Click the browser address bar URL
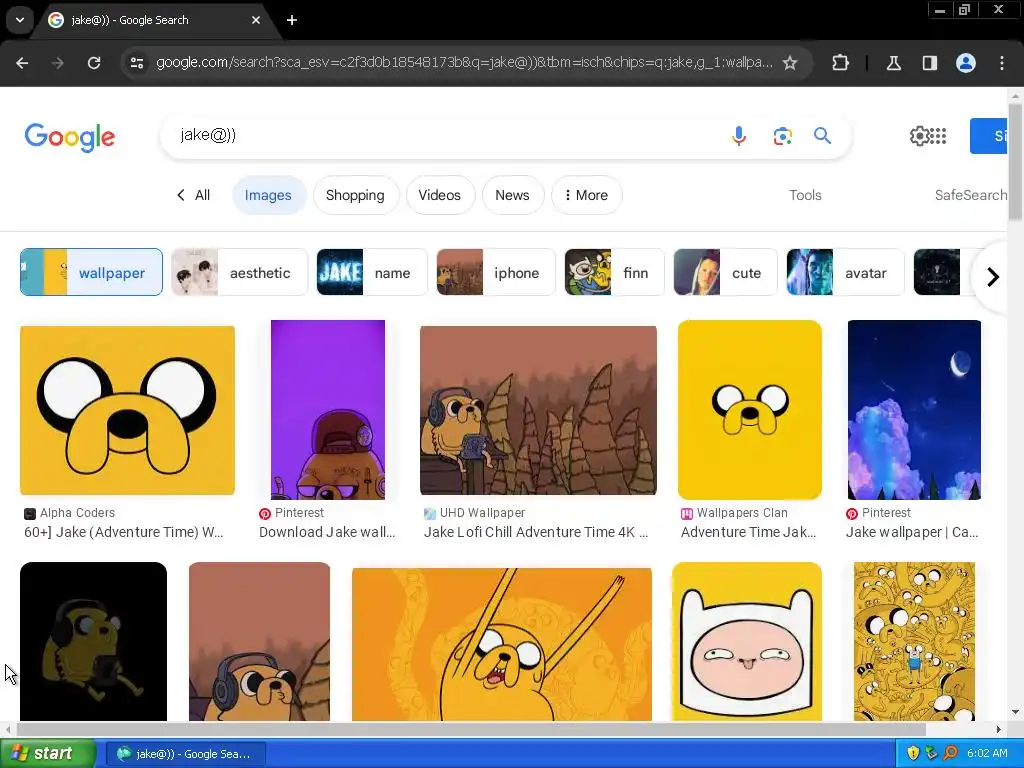This screenshot has width=1024, height=768. [464, 63]
